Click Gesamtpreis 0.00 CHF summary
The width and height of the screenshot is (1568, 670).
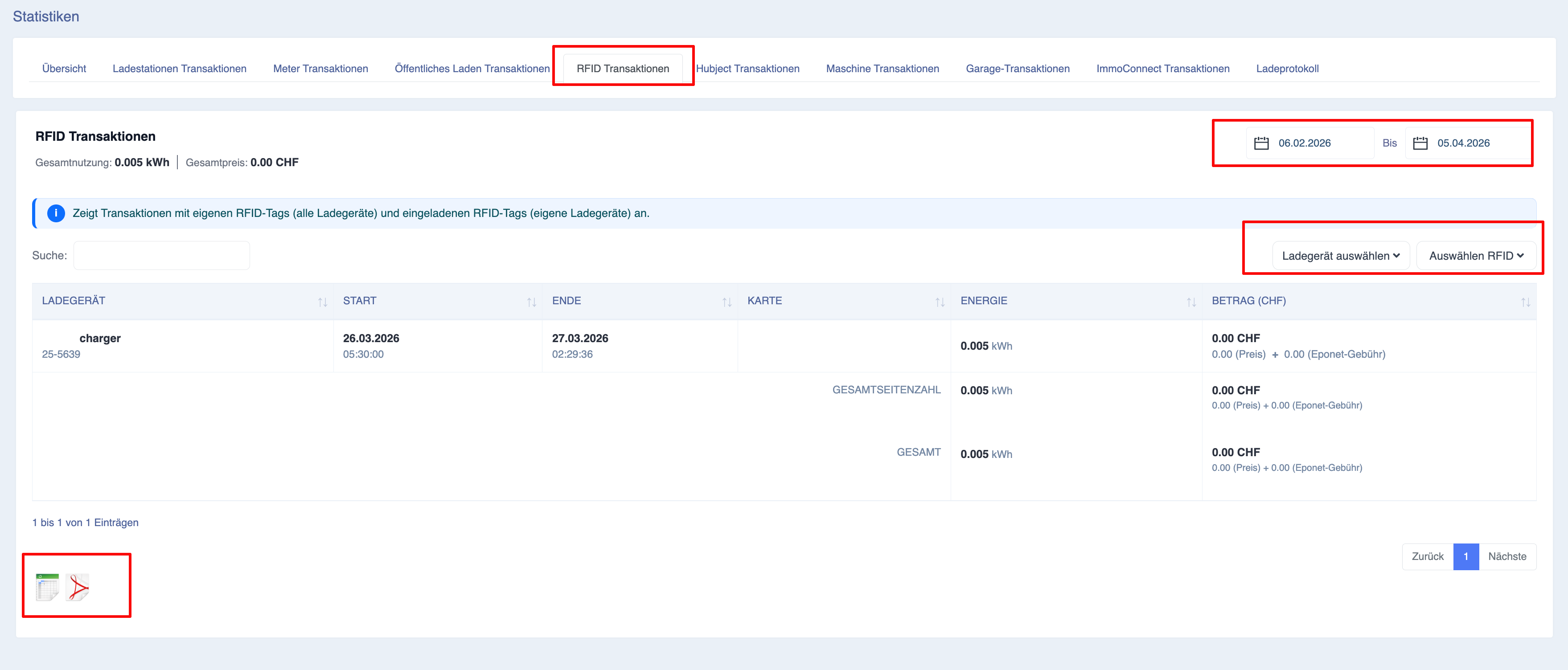(242, 163)
